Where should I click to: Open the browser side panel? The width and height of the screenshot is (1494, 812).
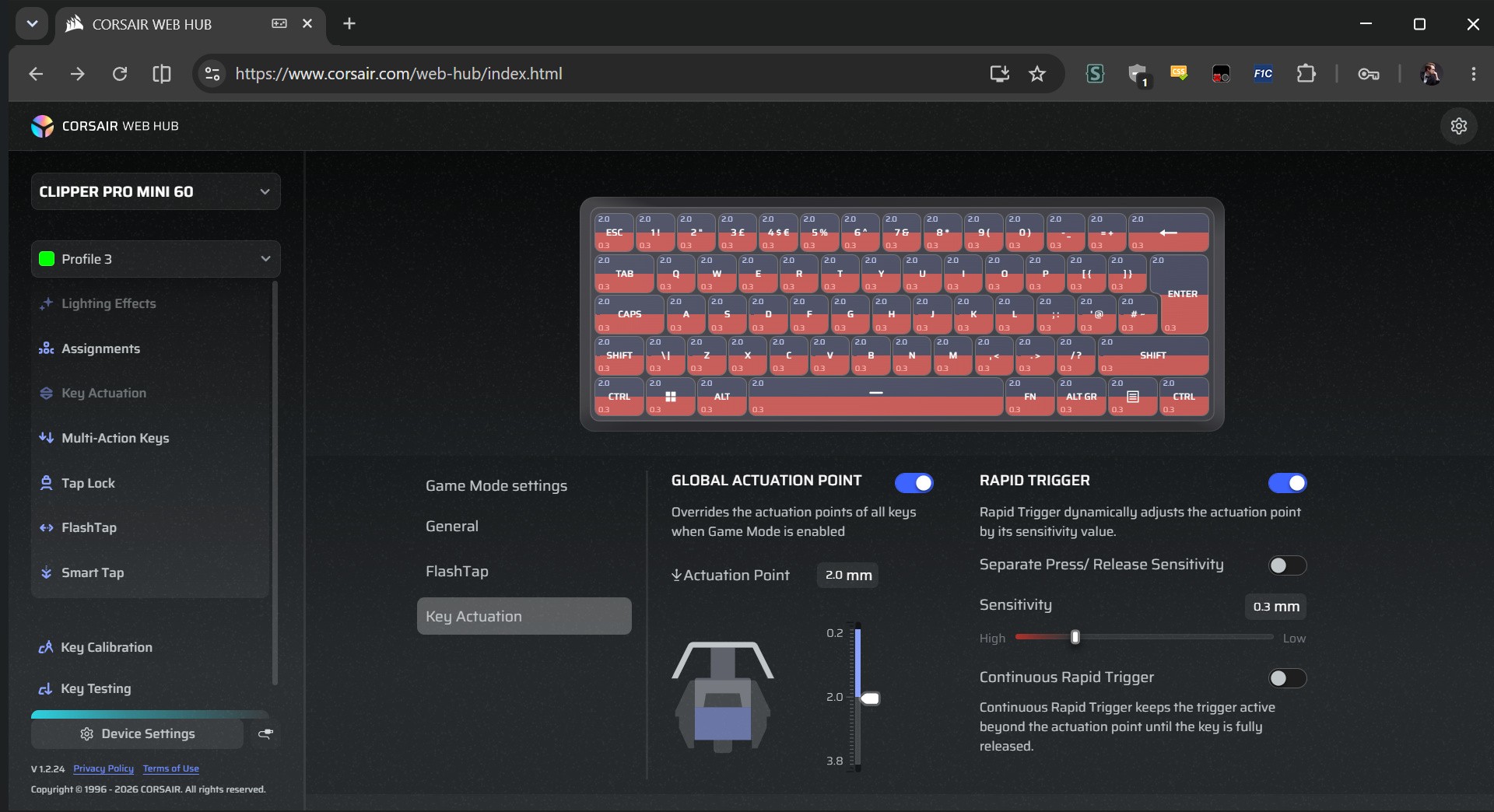pyautogui.click(x=162, y=74)
